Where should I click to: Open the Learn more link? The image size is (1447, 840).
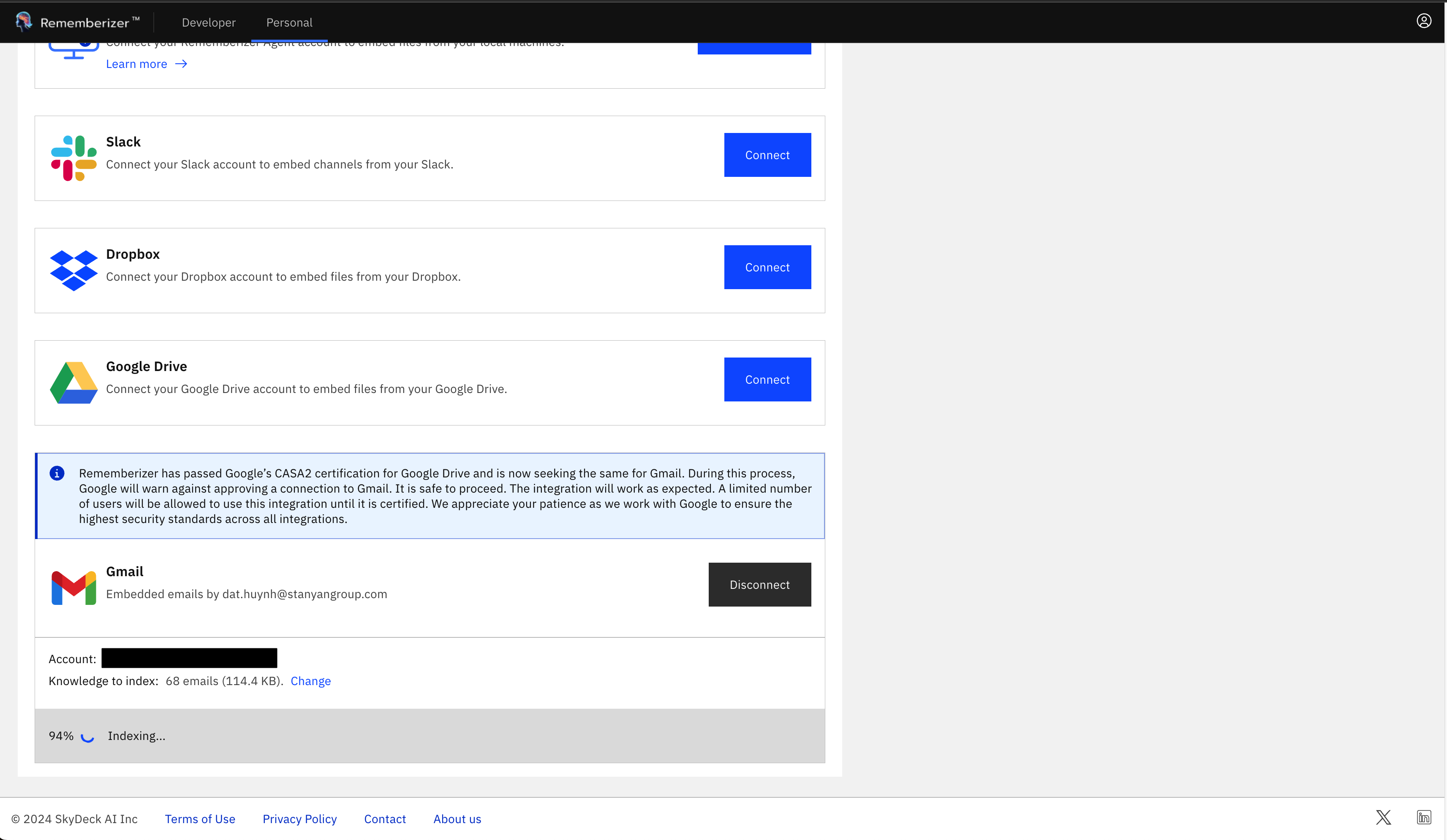[137, 64]
